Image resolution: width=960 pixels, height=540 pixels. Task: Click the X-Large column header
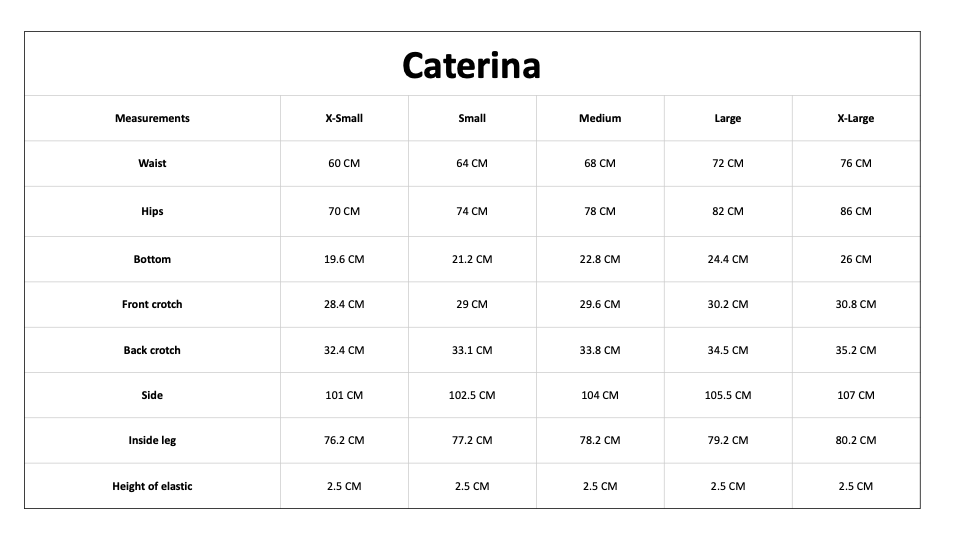[x=856, y=118]
